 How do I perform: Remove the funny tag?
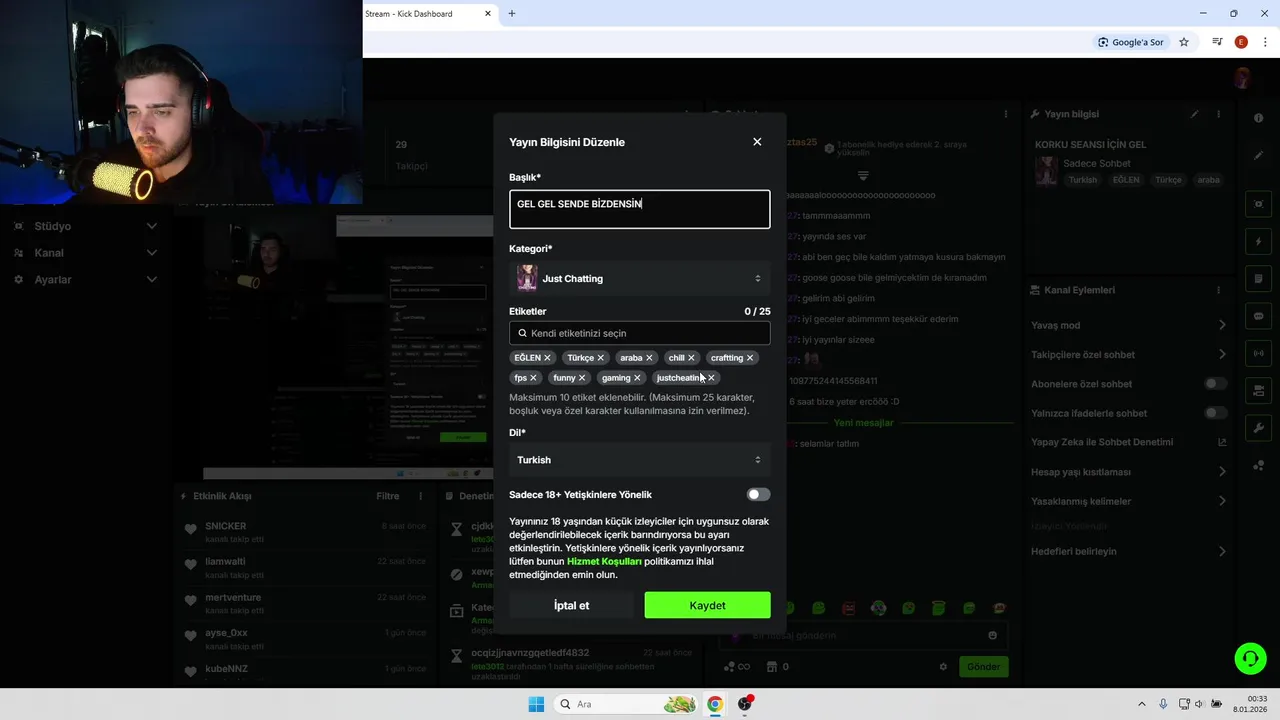(x=582, y=378)
